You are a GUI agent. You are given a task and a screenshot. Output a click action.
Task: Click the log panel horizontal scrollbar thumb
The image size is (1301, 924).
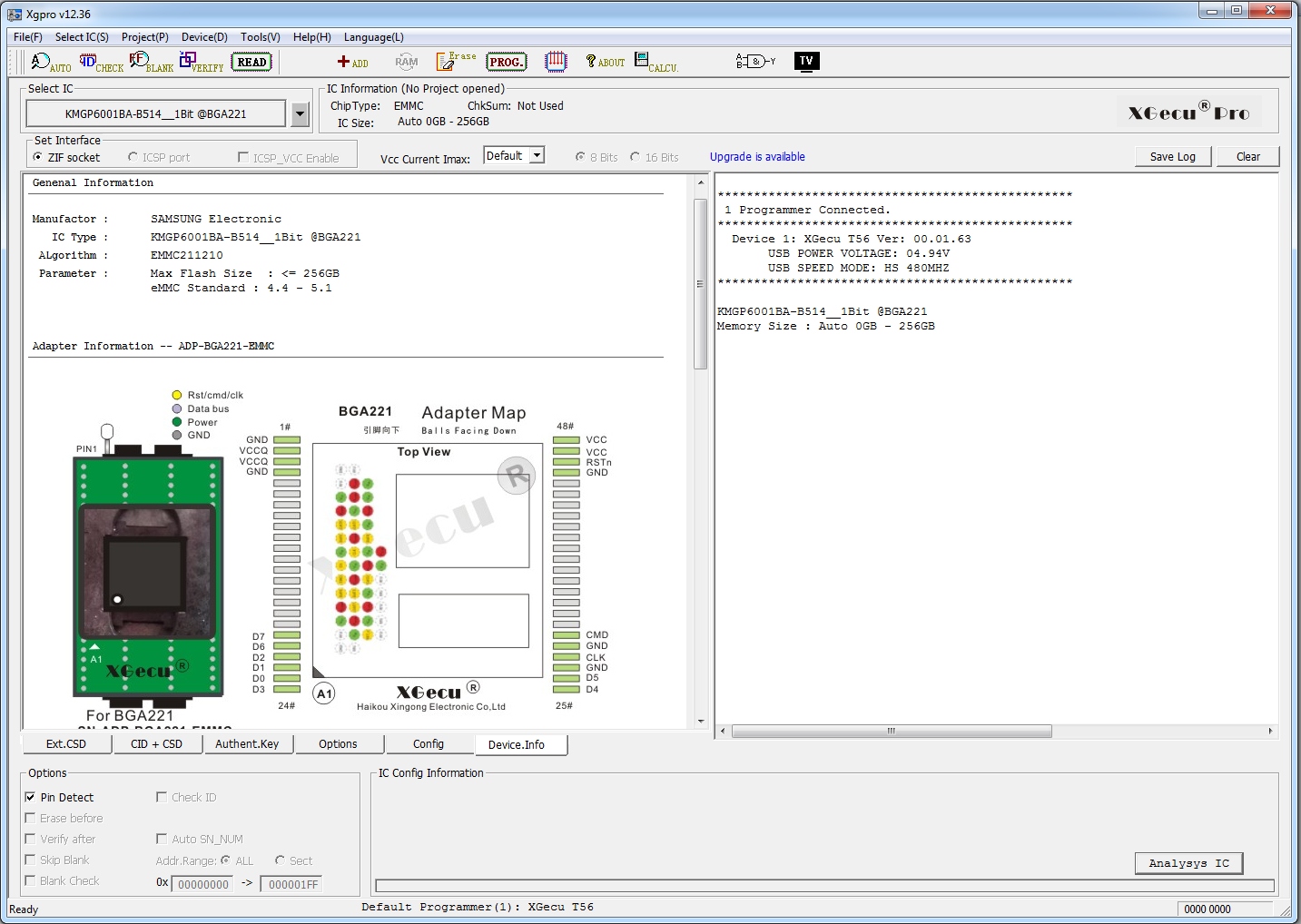[892, 731]
